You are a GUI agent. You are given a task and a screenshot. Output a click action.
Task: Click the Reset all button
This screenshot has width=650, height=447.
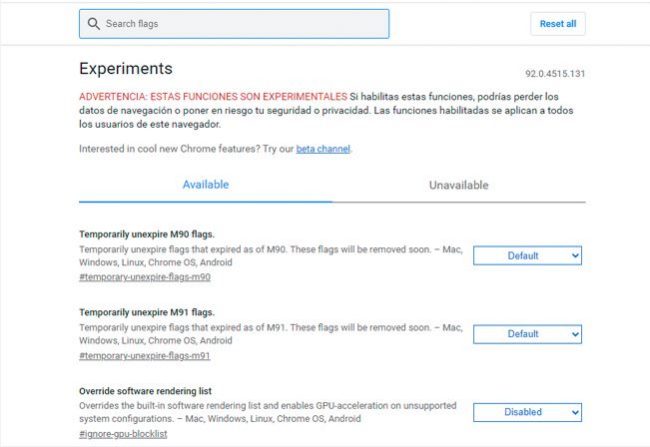(x=558, y=24)
